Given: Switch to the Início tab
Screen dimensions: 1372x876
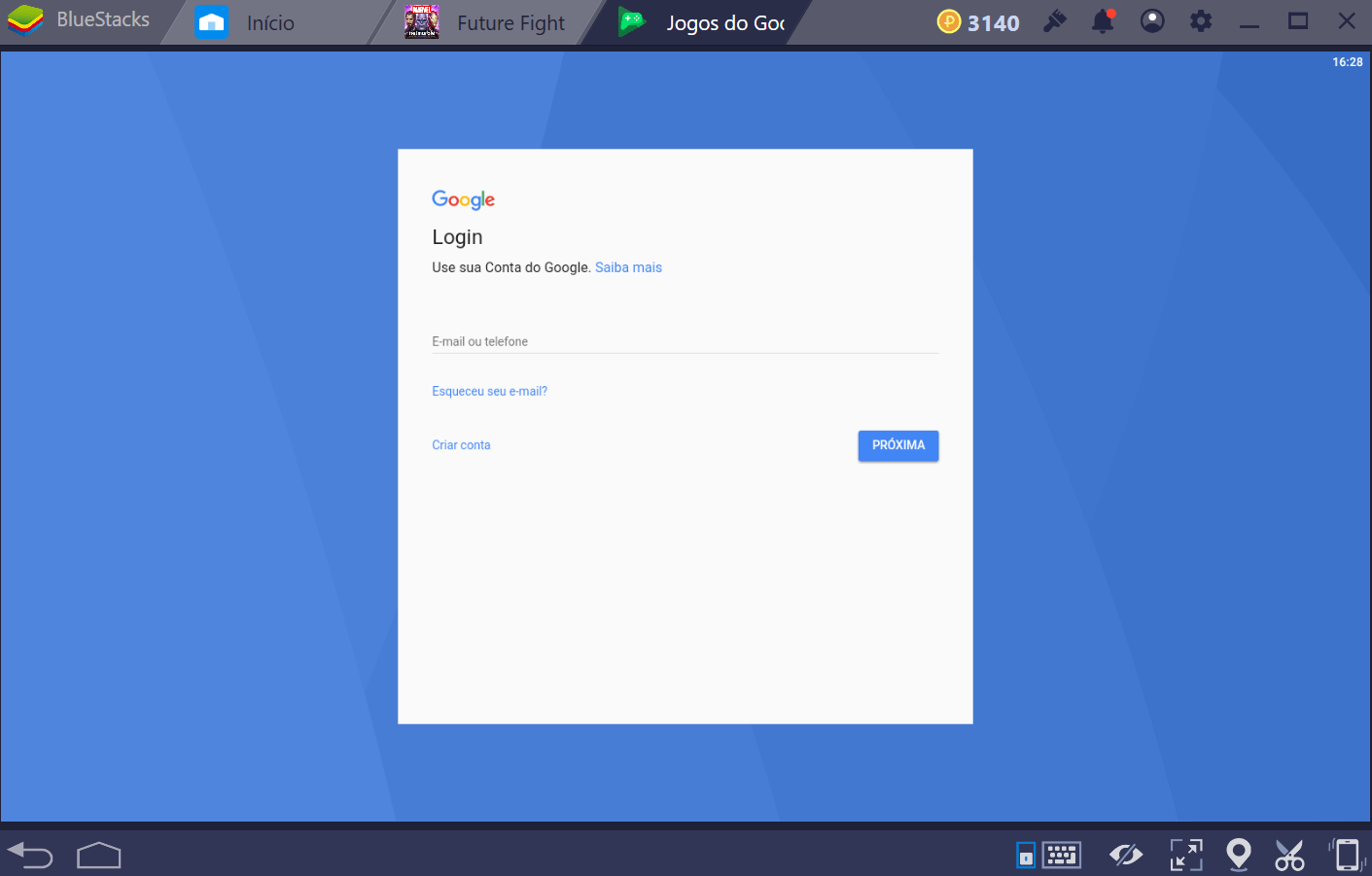Looking at the screenshot, I should click(x=269, y=22).
